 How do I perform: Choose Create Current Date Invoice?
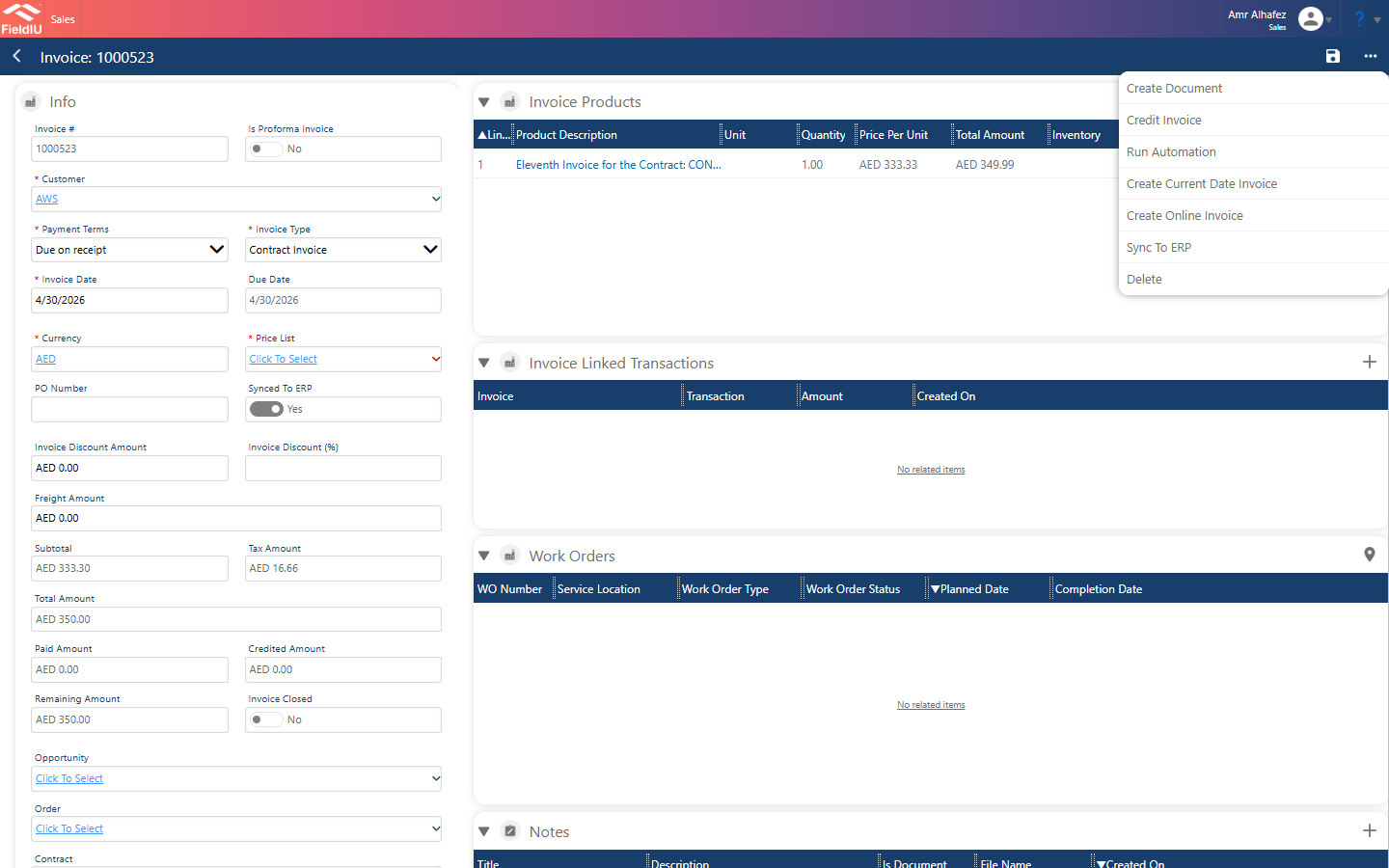[x=1253, y=183]
